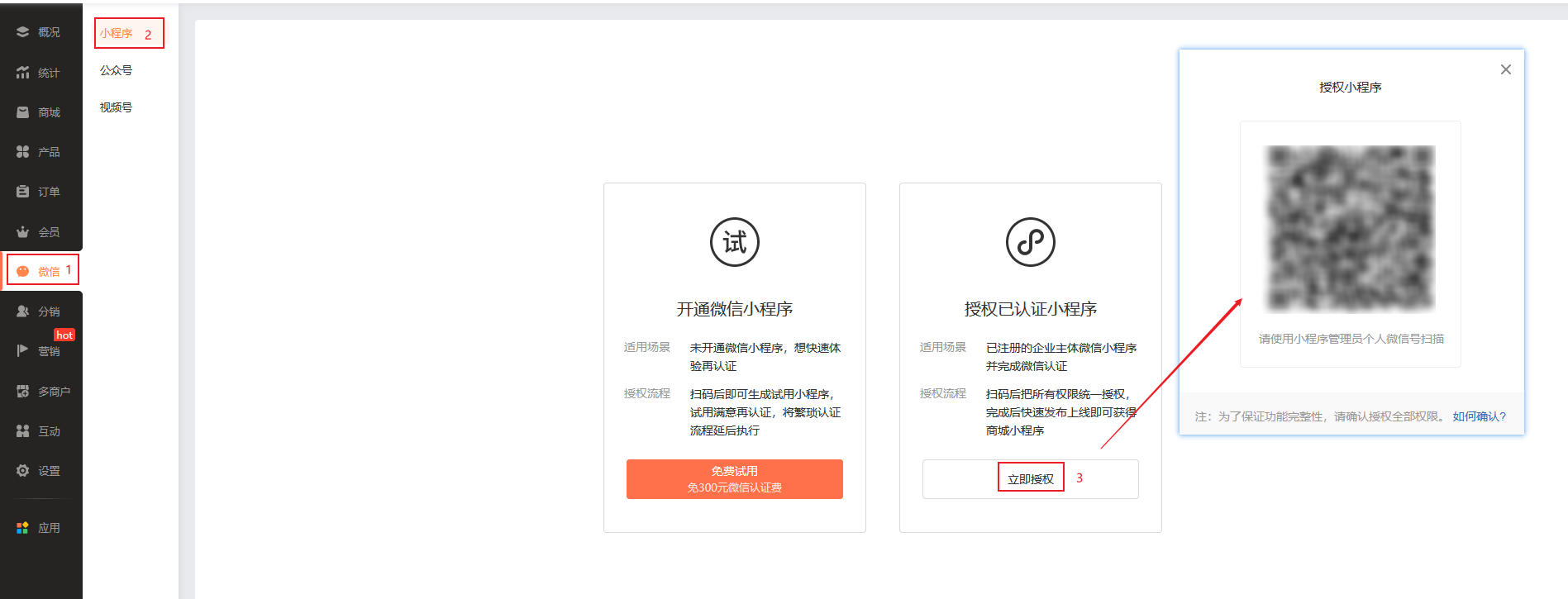The width and height of the screenshot is (1568, 599).
Task: Close the 授权小程序 popup
Action: (1506, 69)
